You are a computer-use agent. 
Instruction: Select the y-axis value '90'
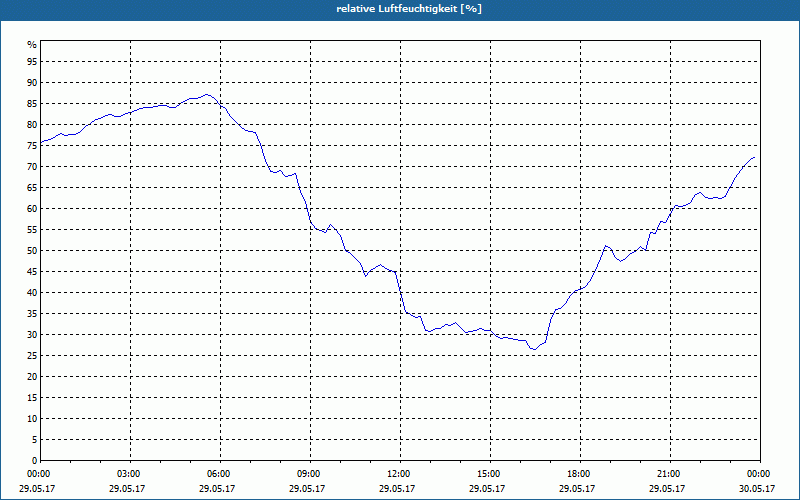point(32,83)
